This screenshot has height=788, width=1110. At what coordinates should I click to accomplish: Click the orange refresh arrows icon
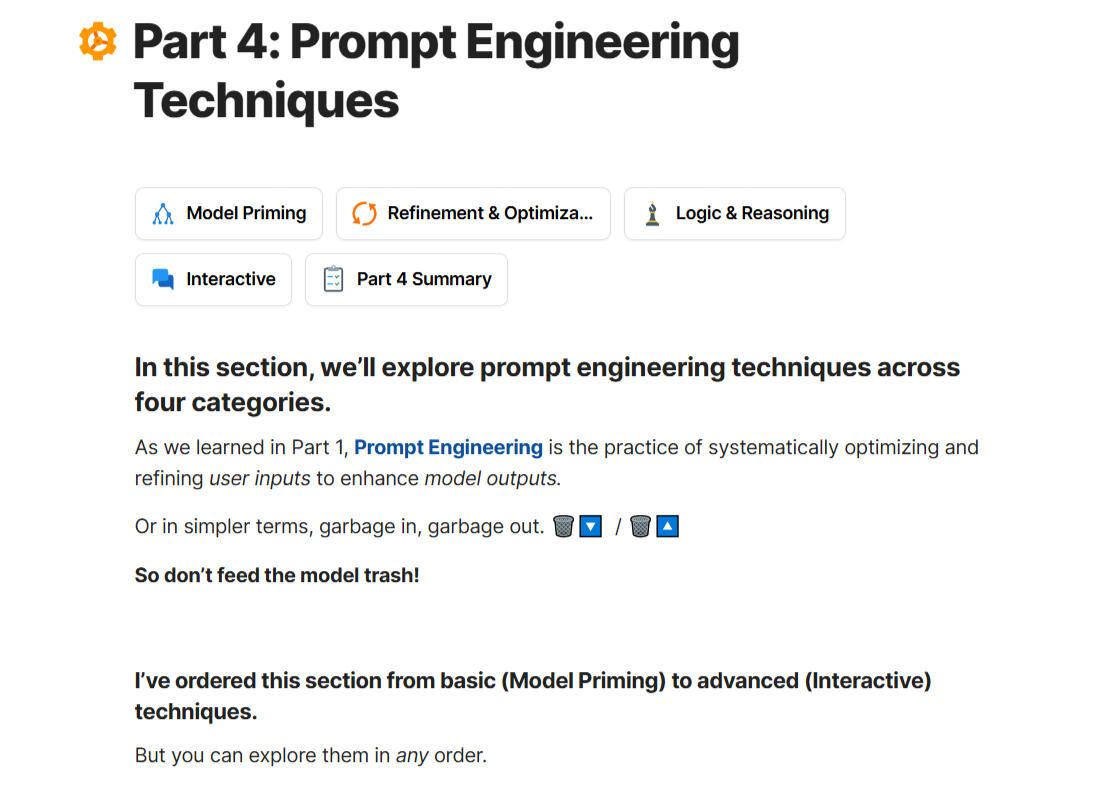(364, 214)
